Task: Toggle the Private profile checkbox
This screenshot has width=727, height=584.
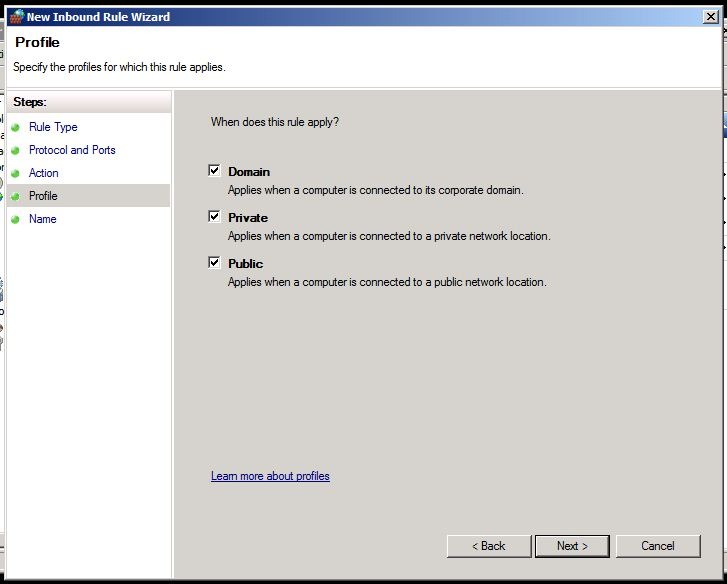Action: click(x=214, y=217)
